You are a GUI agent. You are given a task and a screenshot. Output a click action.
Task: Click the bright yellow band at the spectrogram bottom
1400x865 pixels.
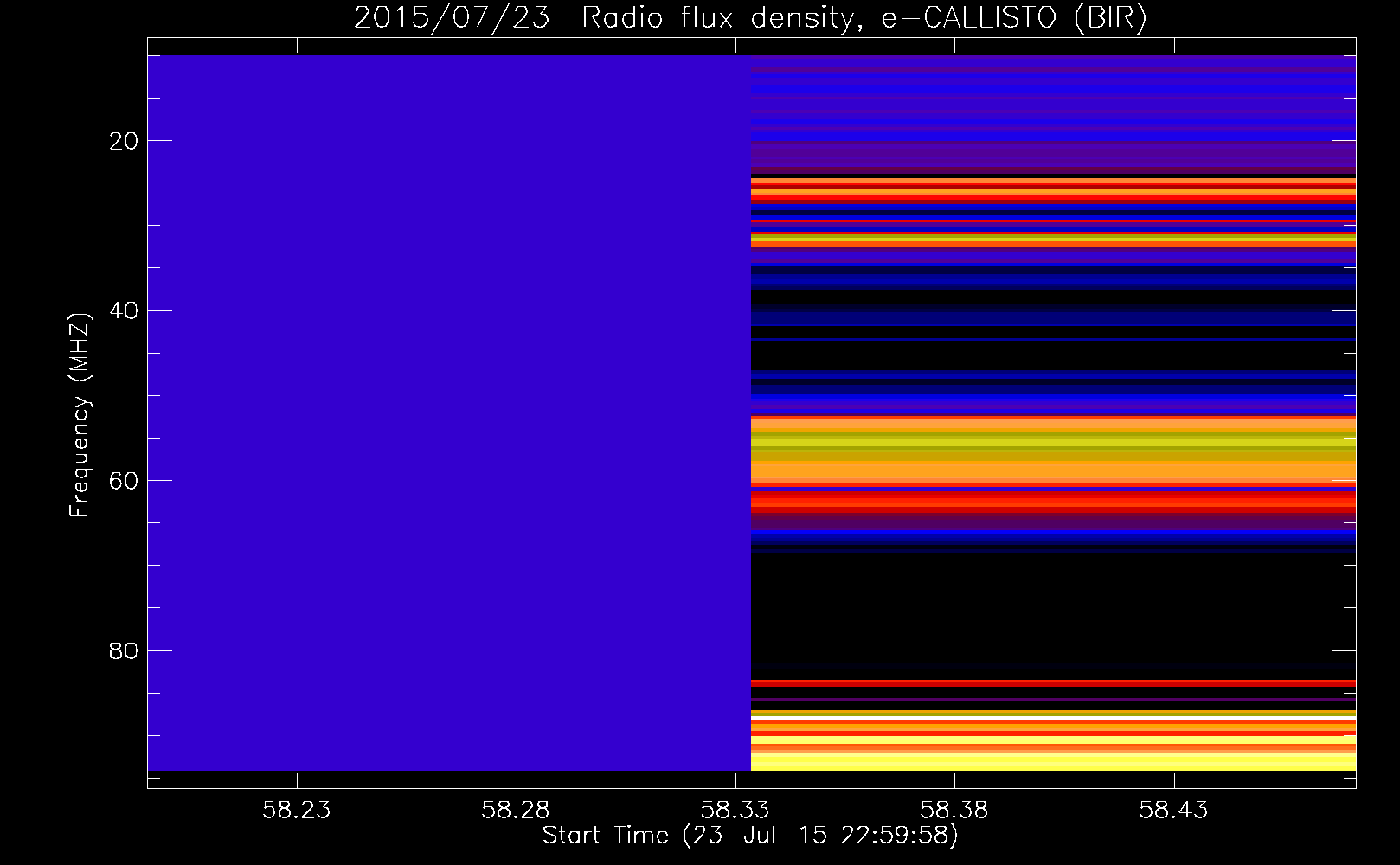coord(1053,762)
